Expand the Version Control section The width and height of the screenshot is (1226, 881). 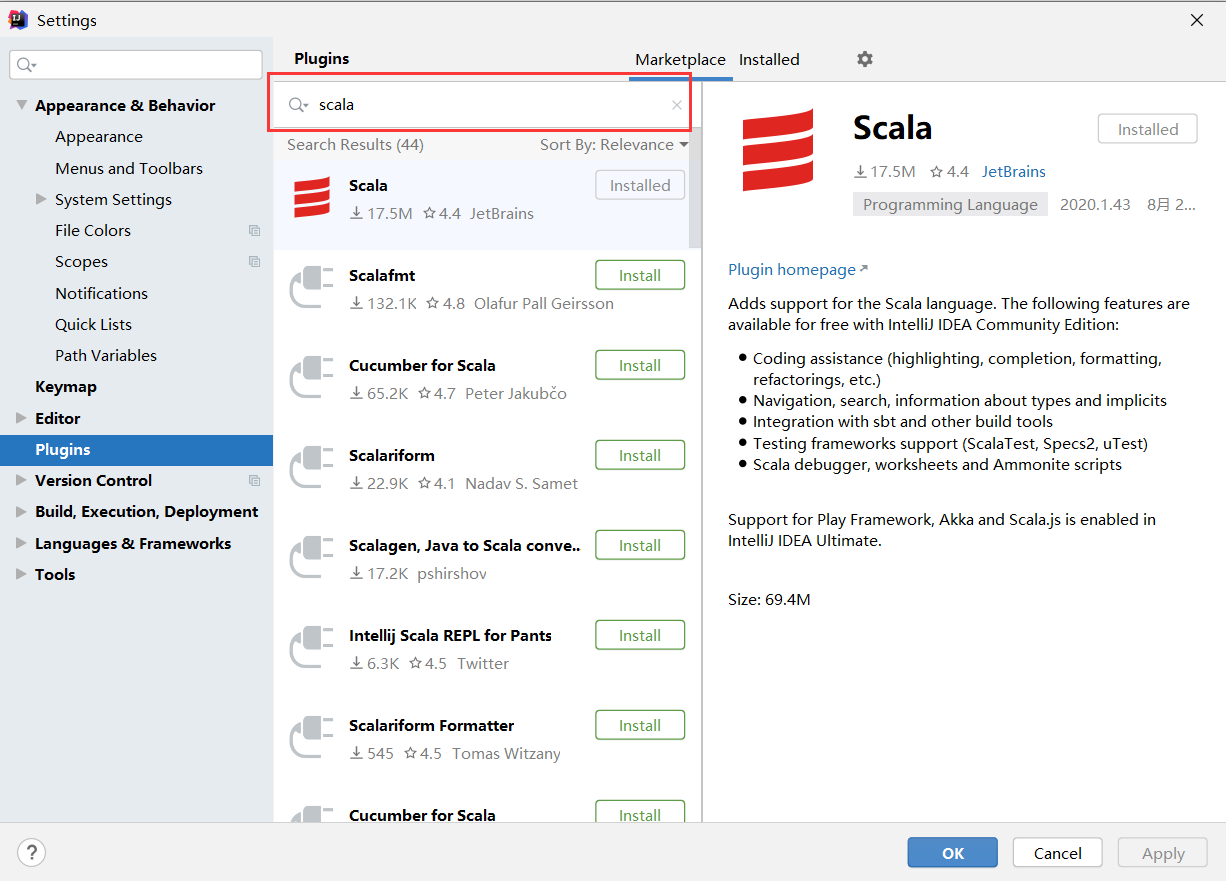22,480
